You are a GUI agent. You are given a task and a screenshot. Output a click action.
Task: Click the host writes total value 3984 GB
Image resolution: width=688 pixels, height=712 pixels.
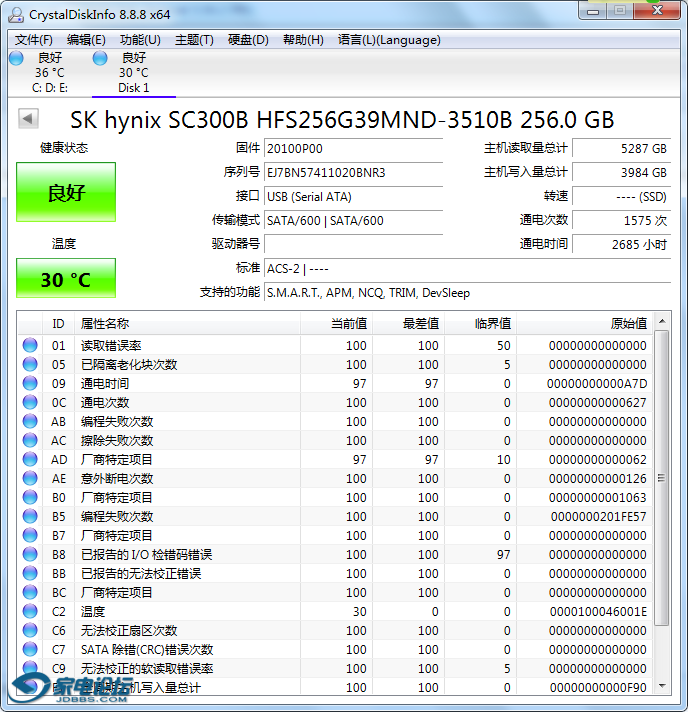pyautogui.click(x=621, y=173)
